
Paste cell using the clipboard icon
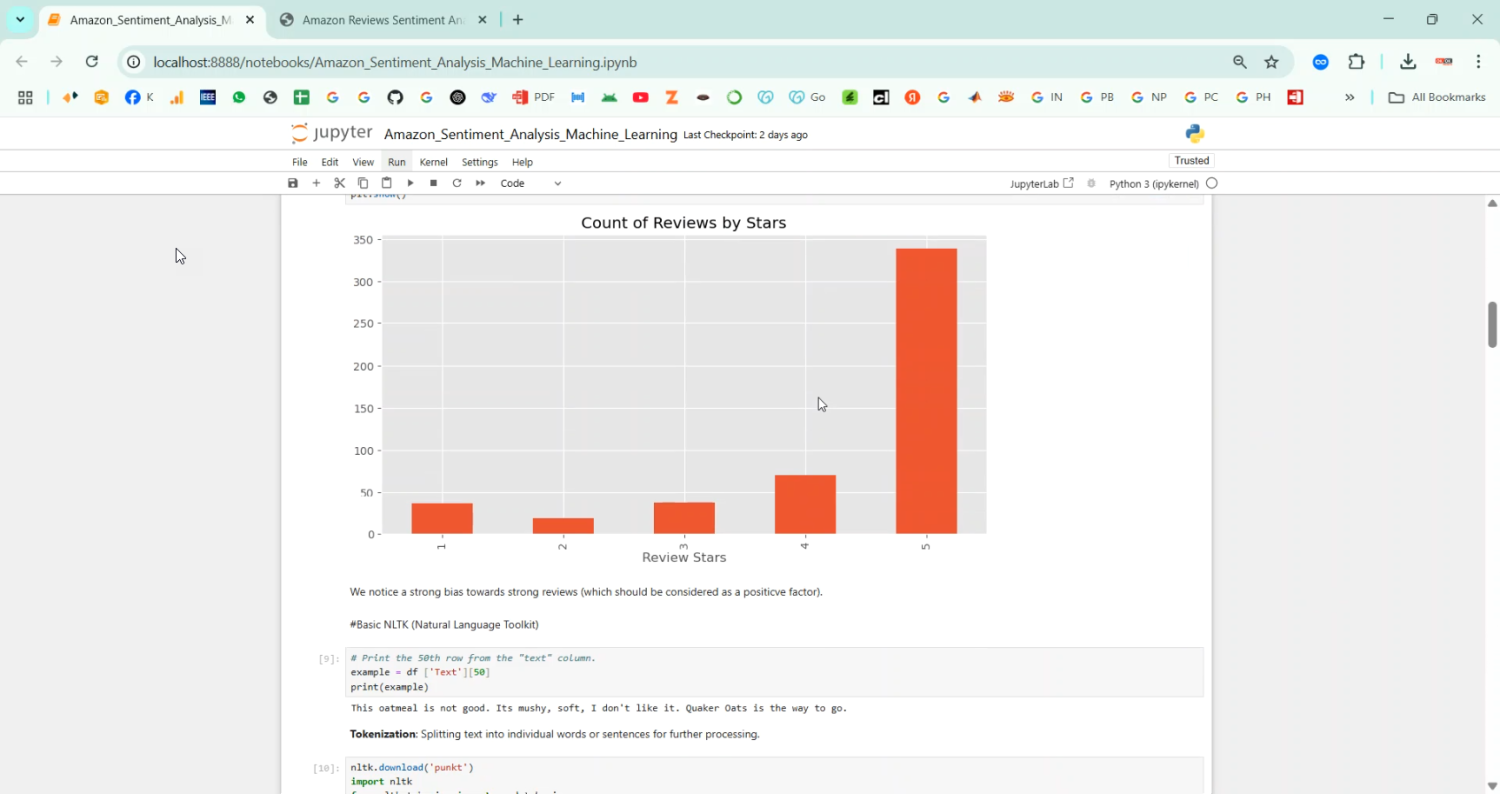point(386,183)
